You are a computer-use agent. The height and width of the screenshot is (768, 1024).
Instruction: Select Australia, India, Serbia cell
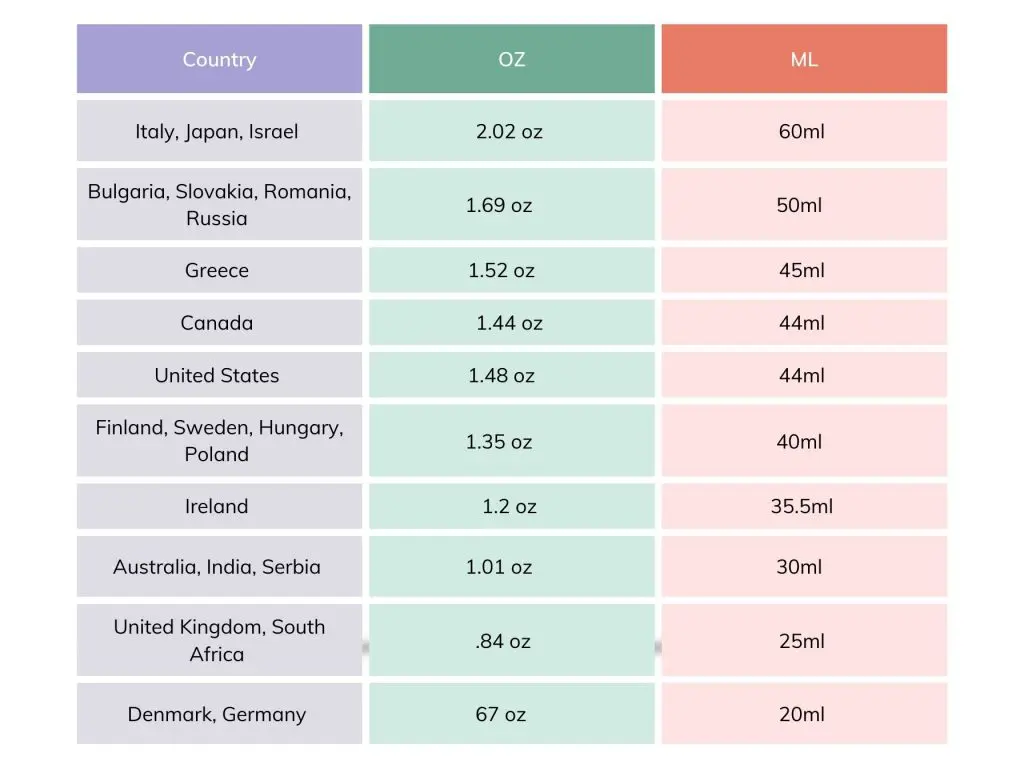point(217,567)
